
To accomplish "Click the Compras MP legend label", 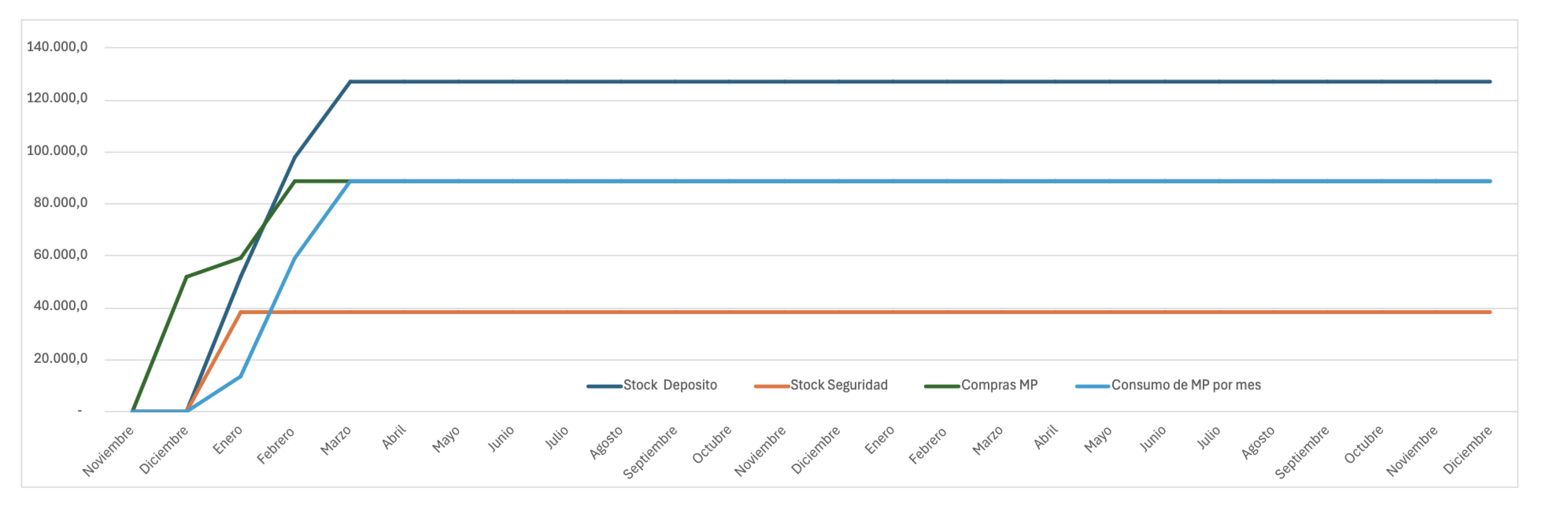I will click(999, 385).
